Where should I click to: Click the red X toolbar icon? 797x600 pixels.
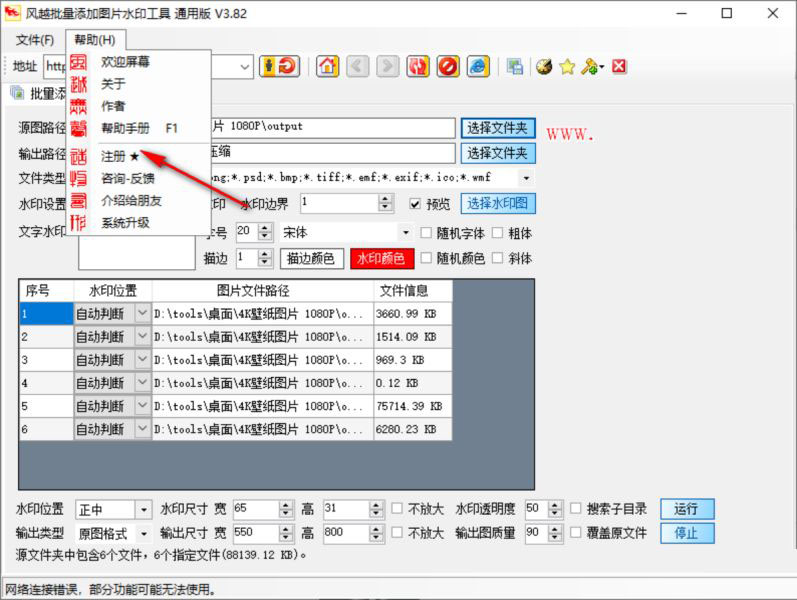(x=619, y=66)
